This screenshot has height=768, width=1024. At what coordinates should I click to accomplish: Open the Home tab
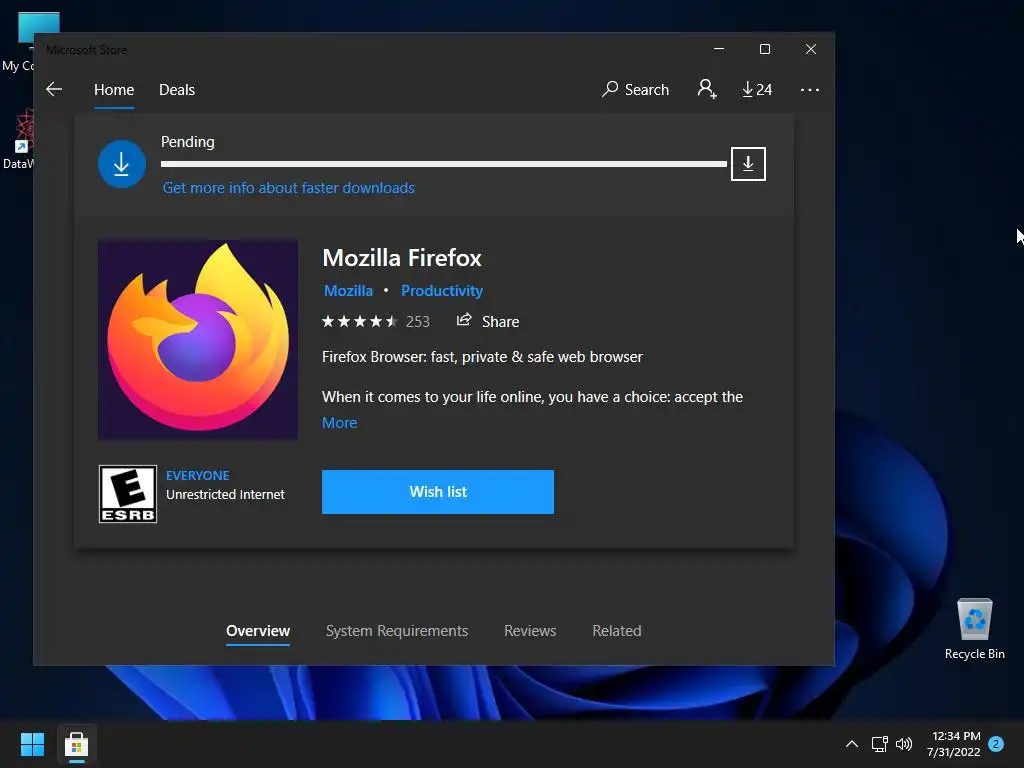[114, 89]
